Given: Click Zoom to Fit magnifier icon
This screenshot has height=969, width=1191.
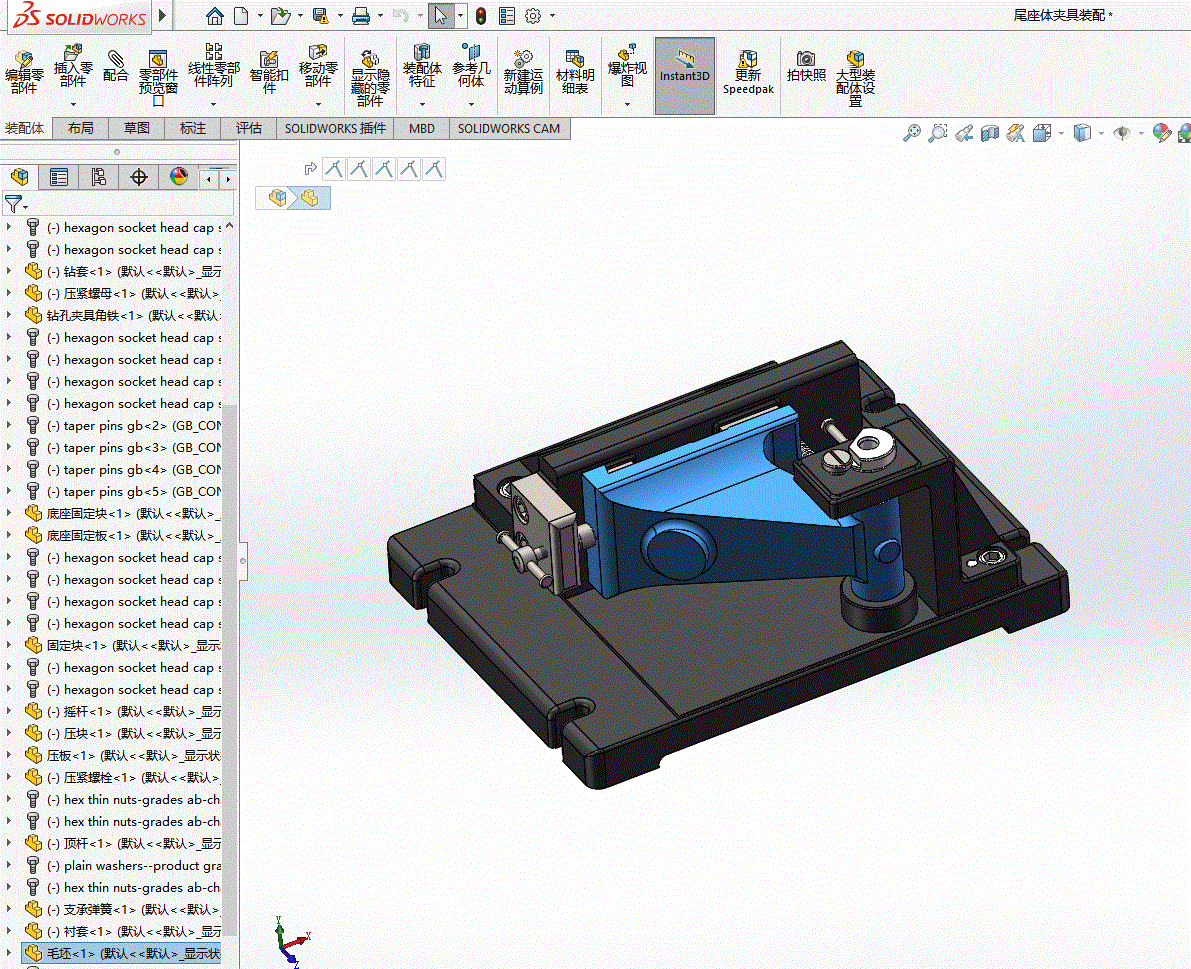Looking at the screenshot, I should 911,134.
